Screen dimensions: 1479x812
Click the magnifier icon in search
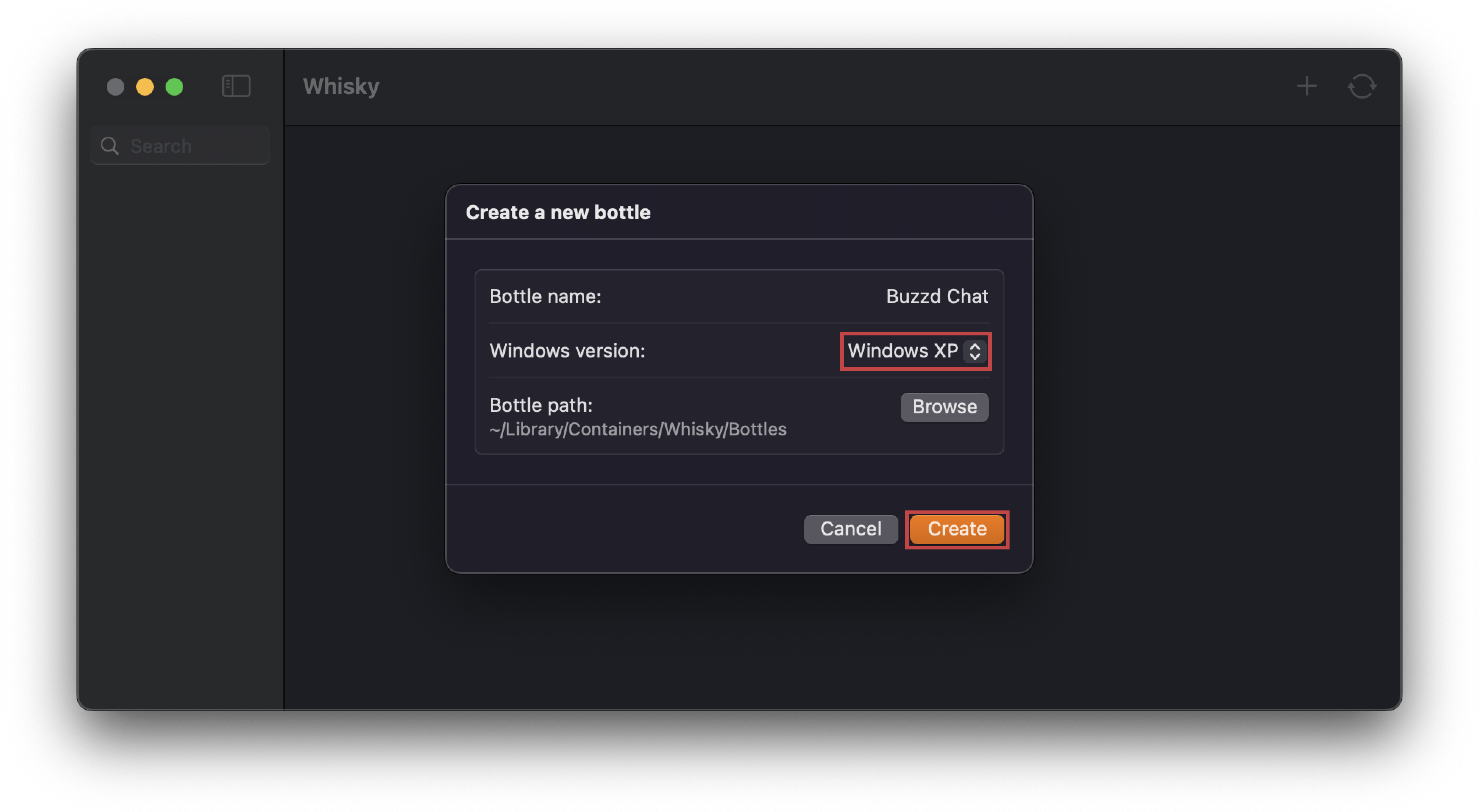point(110,146)
